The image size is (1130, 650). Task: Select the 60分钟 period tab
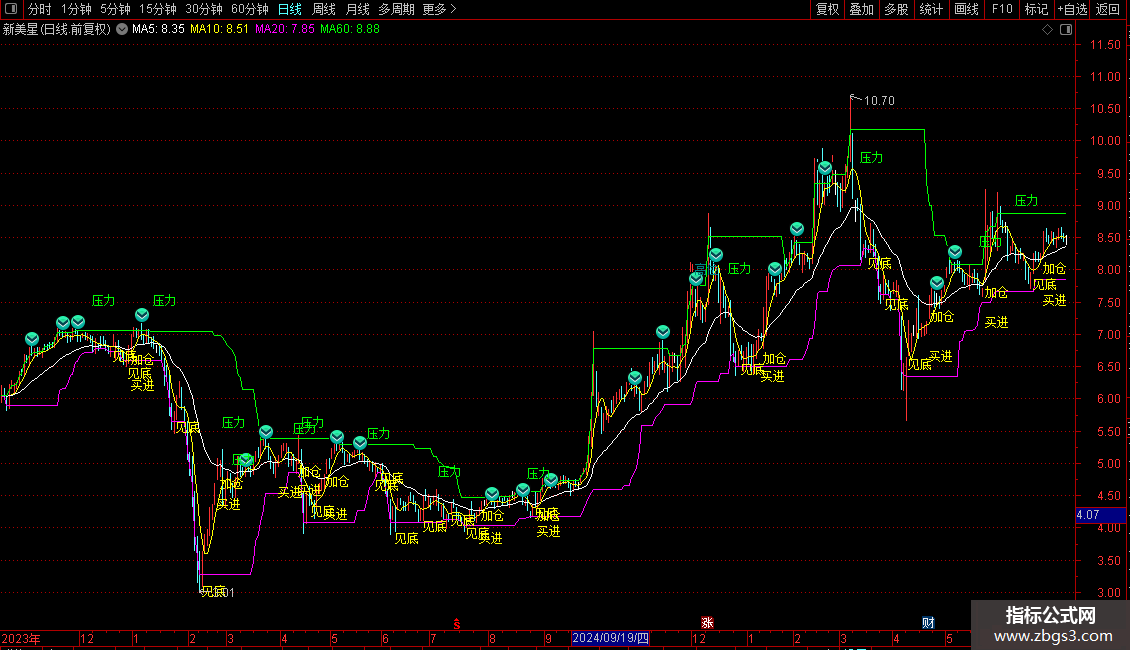[250, 9]
